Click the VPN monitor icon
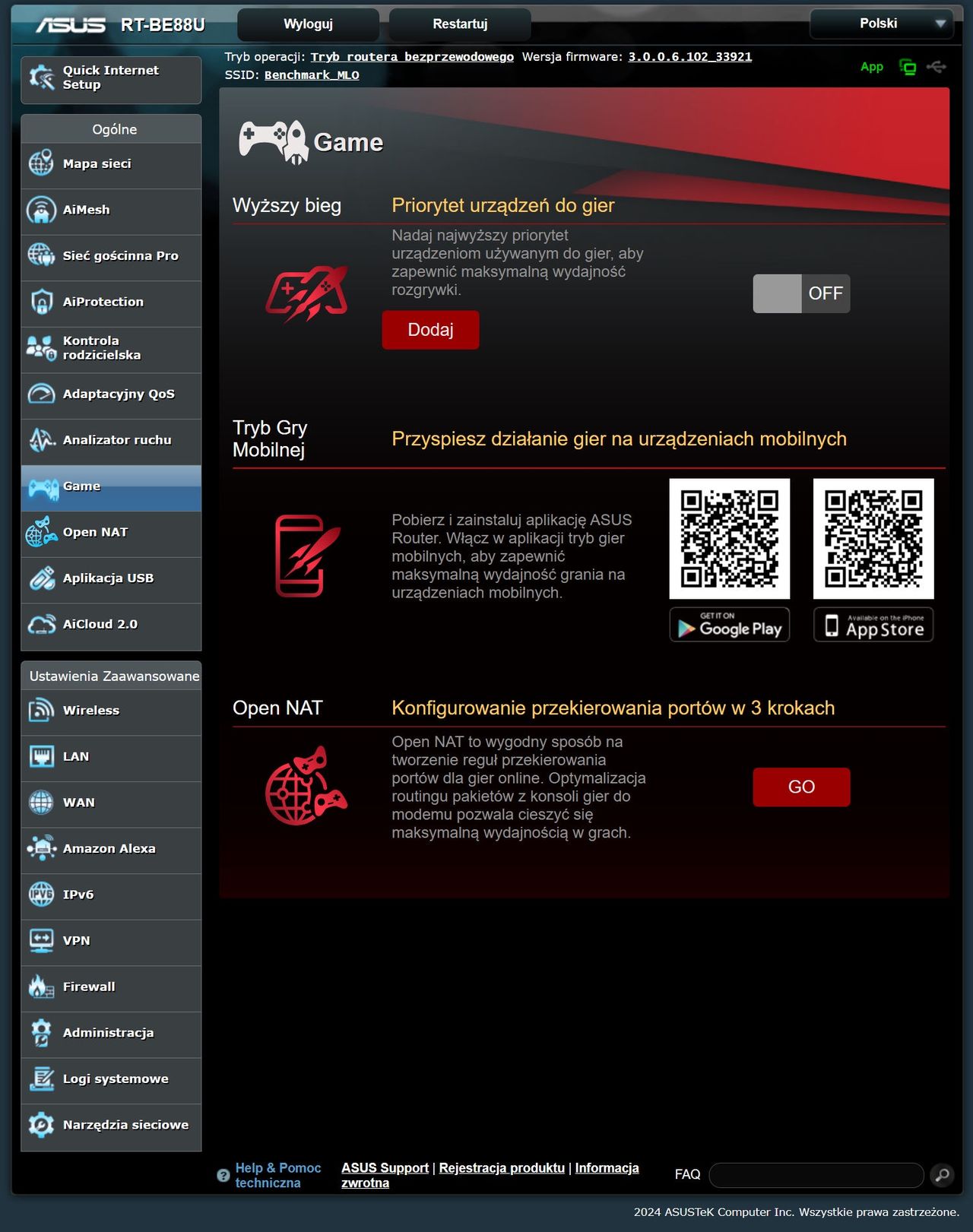Viewport: 973px width, 1232px height. tap(41, 941)
